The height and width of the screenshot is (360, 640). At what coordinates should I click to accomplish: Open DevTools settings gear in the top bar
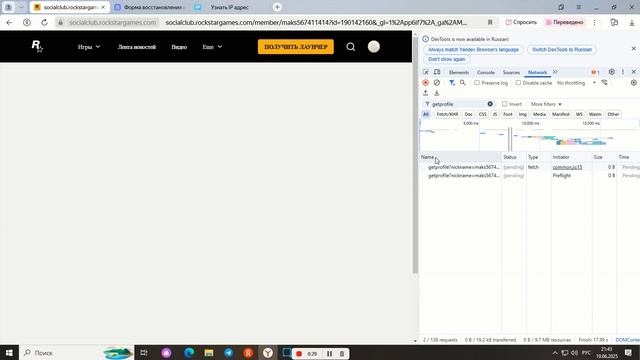click(x=611, y=72)
